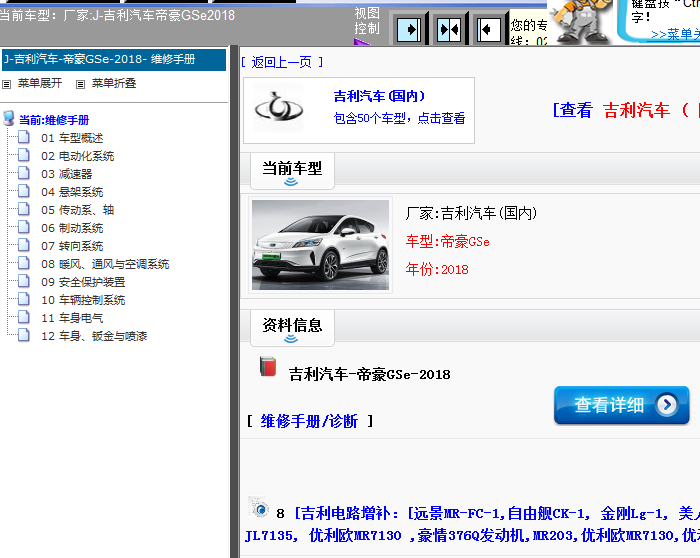Select the 当前车型 tab

(292, 171)
